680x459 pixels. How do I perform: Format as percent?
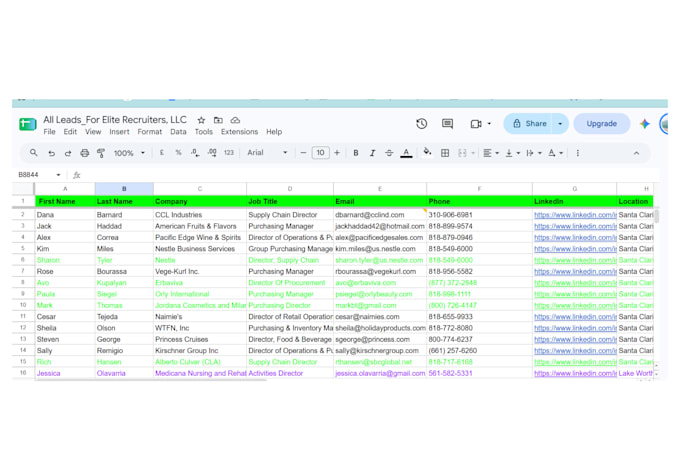click(178, 153)
